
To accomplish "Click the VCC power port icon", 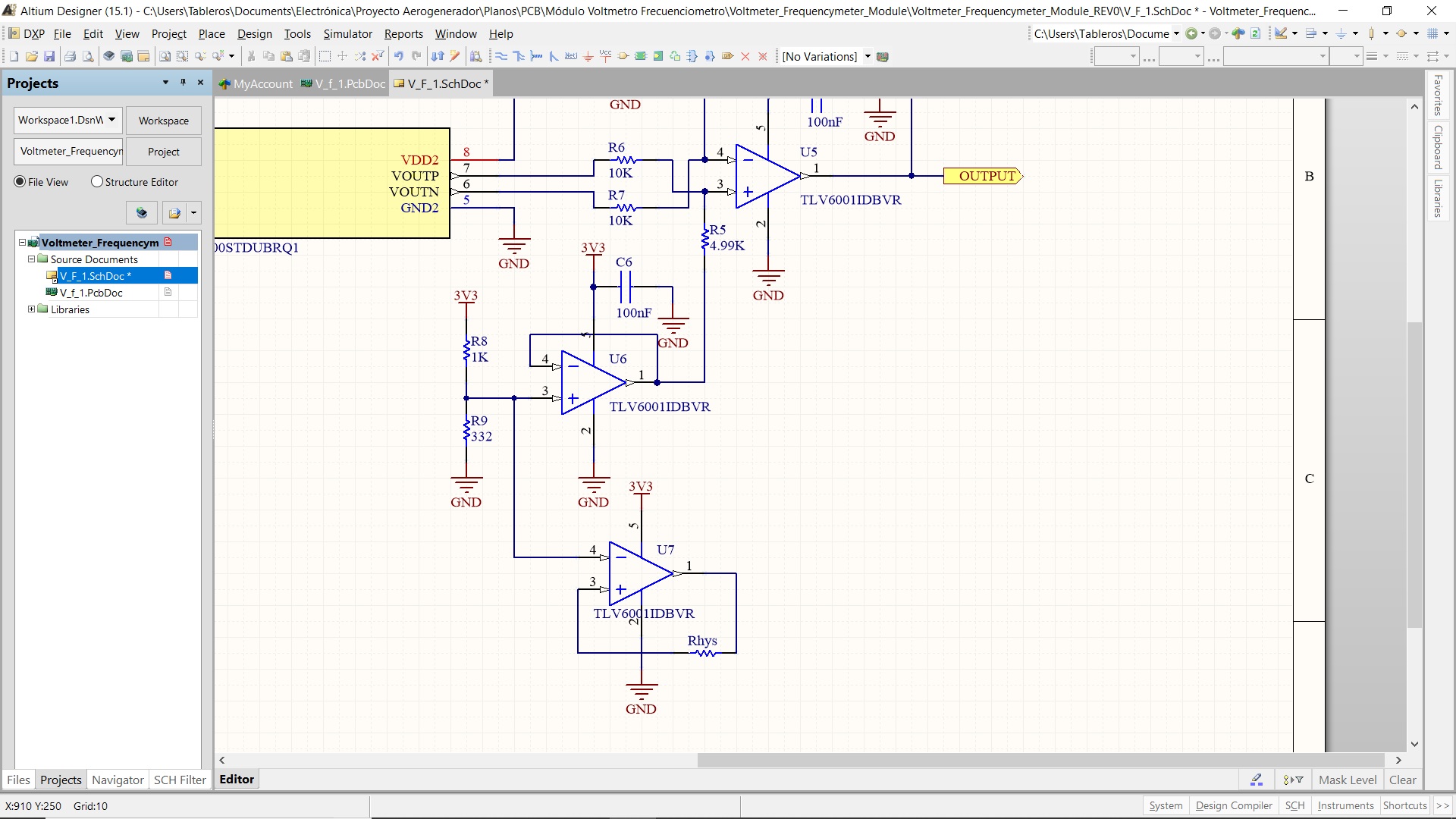I will [x=605, y=56].
